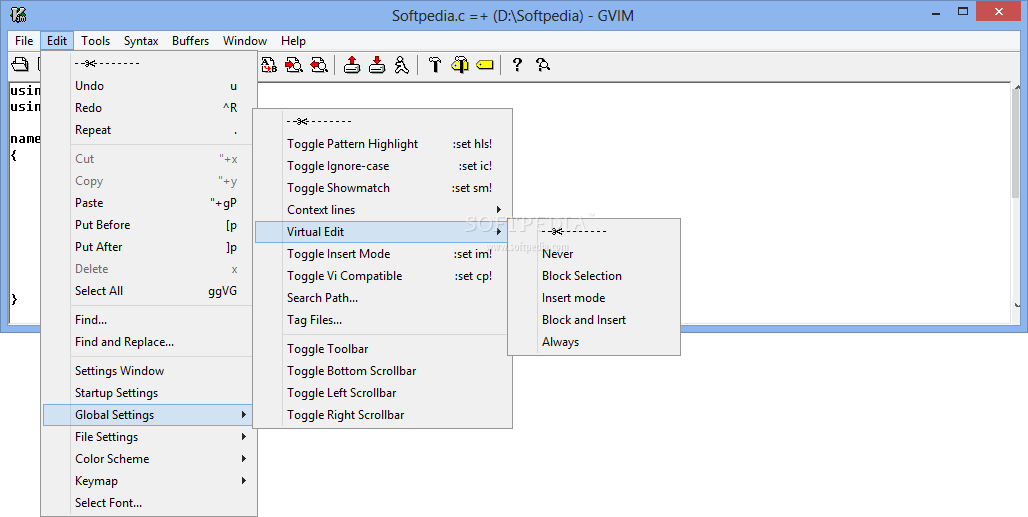Choose Repeat from Edit menu
Image resolution: width=1028 pixels, height=517 pixels.
[x=149, y=130]
